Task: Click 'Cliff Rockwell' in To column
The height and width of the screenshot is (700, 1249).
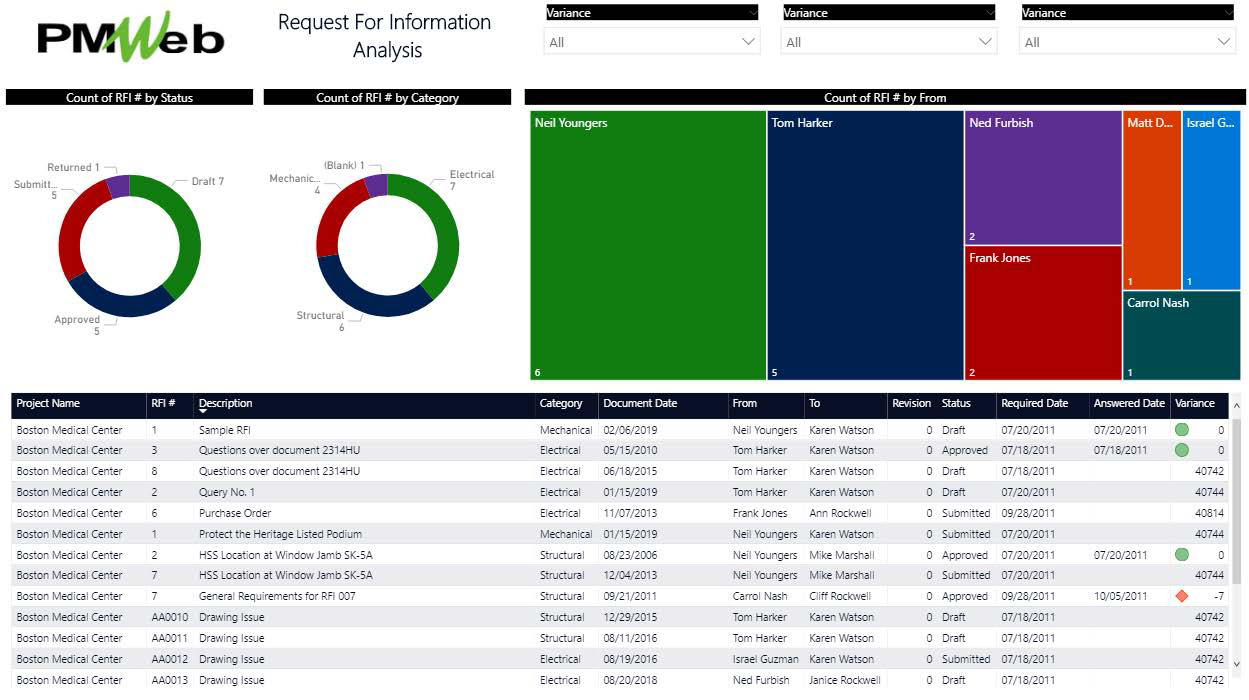Action: (x=840, y=596)
